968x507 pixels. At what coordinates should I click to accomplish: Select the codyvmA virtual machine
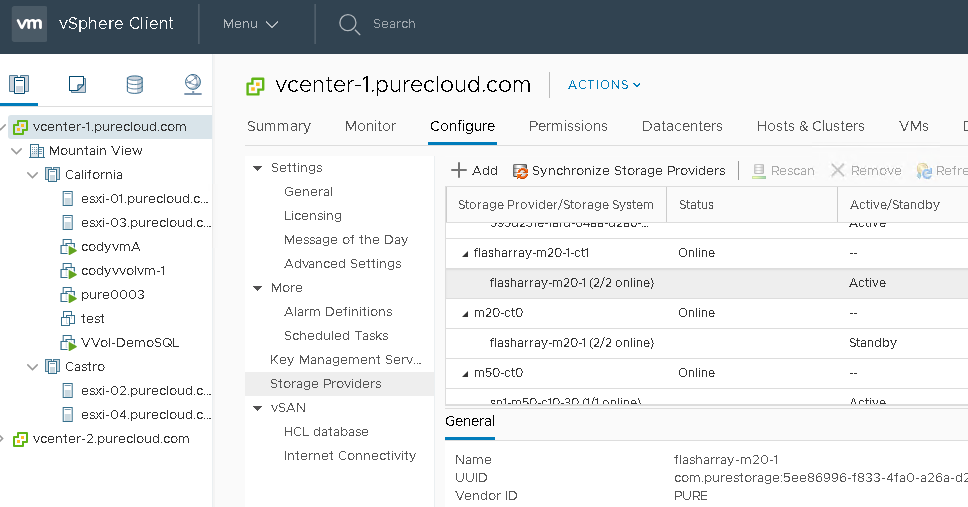110,246
